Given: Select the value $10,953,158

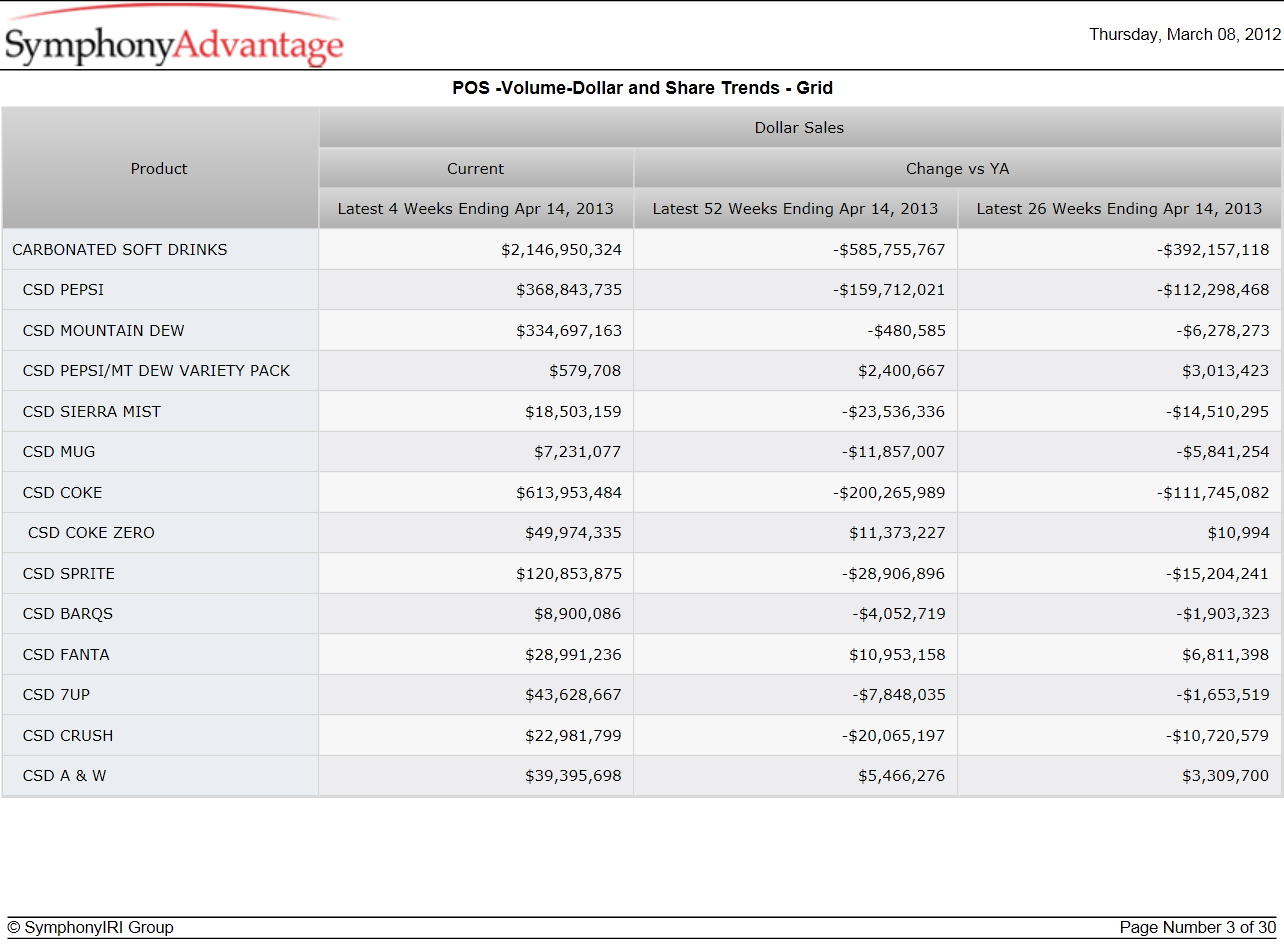Looking at the screenshot, I should (897, 655).
